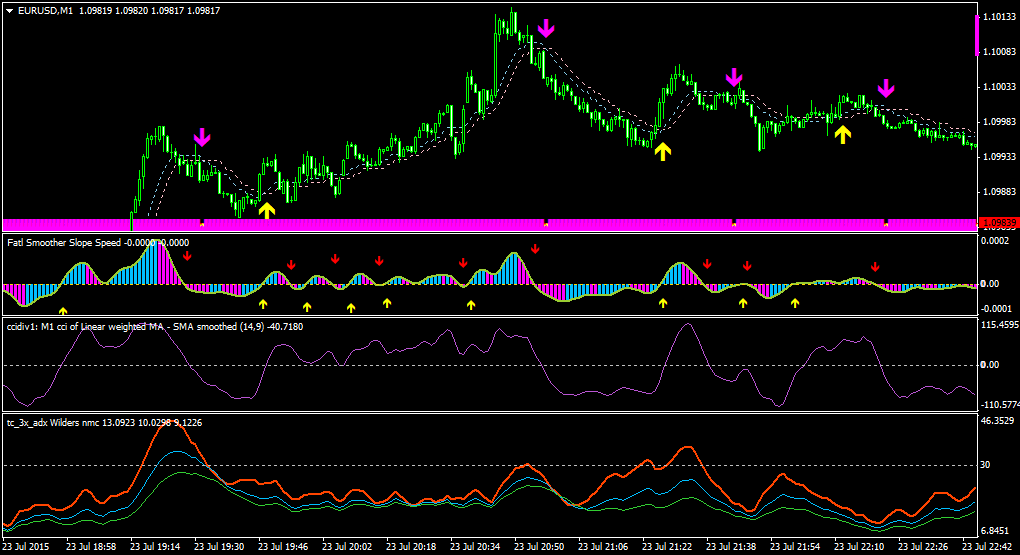Select the leftmost yellow buy arrow on price chart
The height and width of the screenshot is (555, 1020).
tap(267, 210)
